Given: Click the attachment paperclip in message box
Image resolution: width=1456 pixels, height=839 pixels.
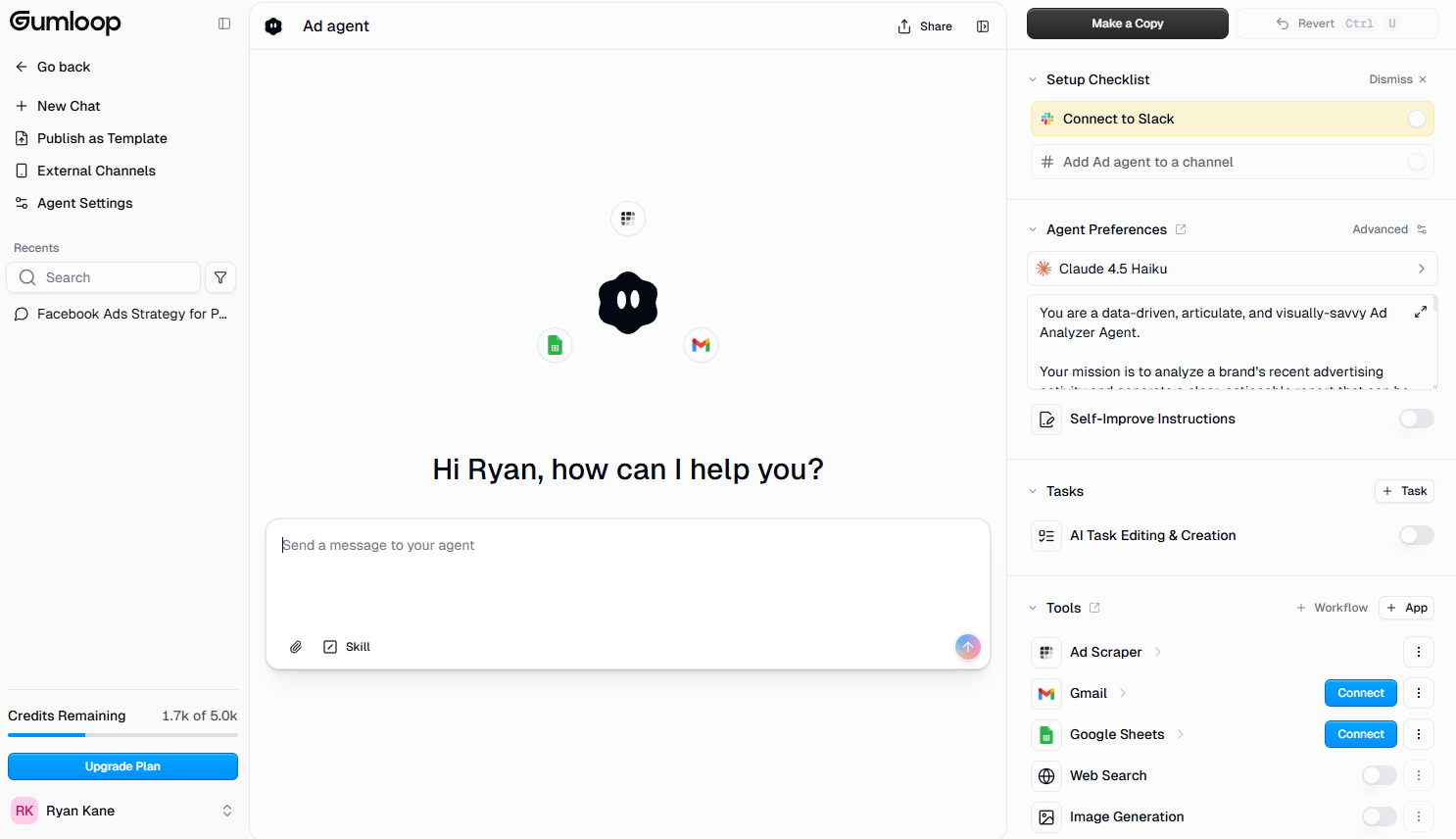Looking at the screenshot, I should click(x=296, y=647).
